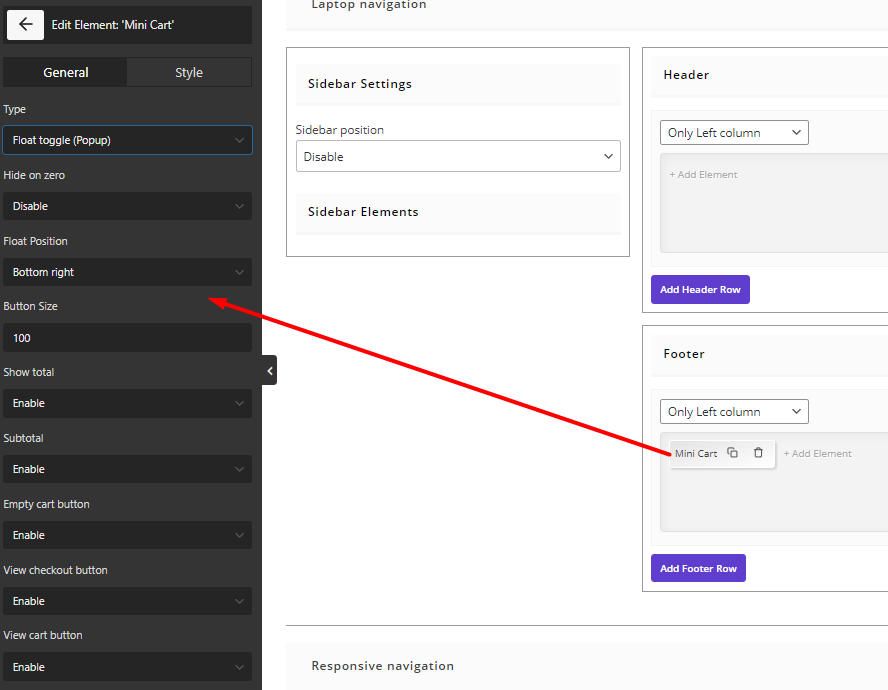Screen dimensions: 888x690
Task: Switch to the Style tab
Action: (x=189, y=73)
